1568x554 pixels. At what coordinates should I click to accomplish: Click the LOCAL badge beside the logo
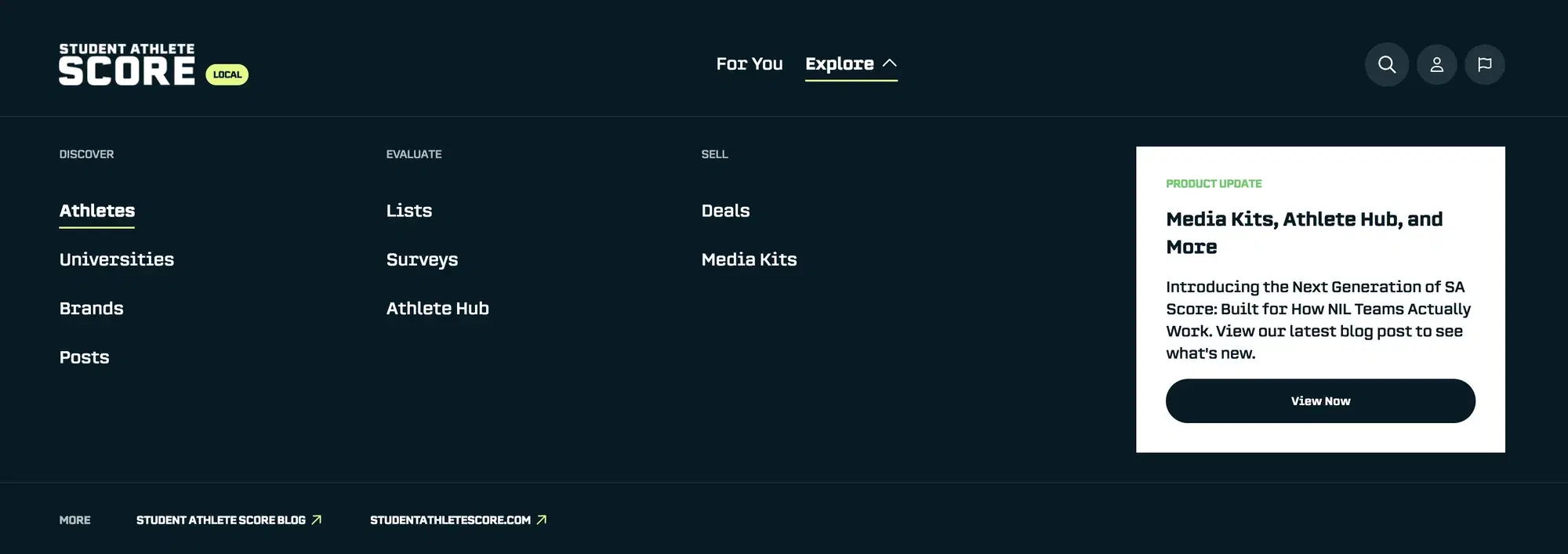pos(227,74)
